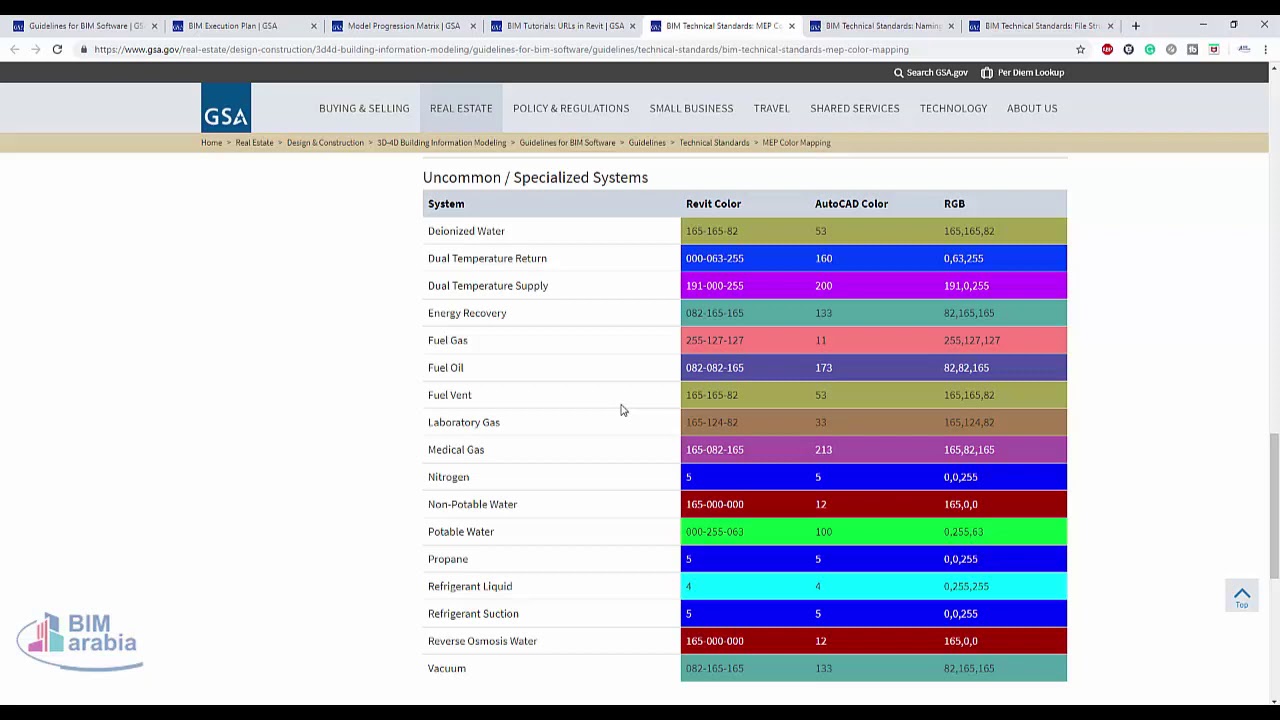Reload the current page
Screen dimensions: 1280x720
point(57,49)
